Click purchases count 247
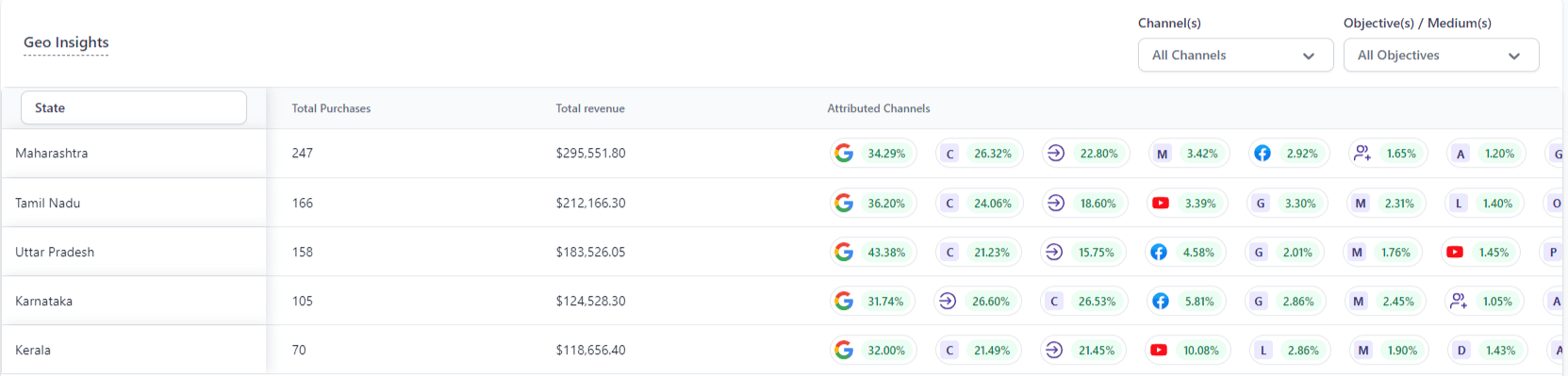The width and height of the screenshot is (1568, 376). (302, 153)
